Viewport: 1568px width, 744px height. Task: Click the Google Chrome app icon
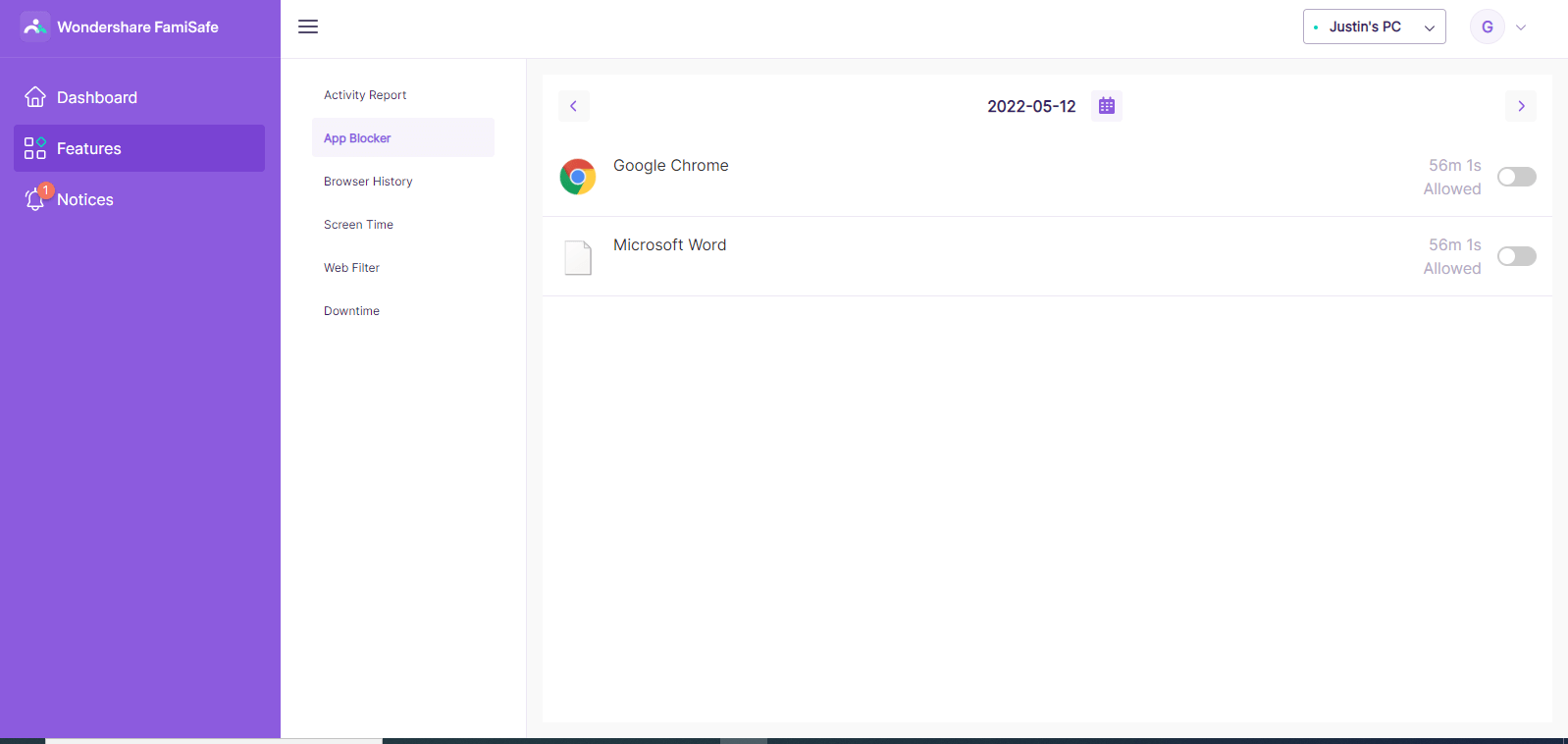coord(578,177)
